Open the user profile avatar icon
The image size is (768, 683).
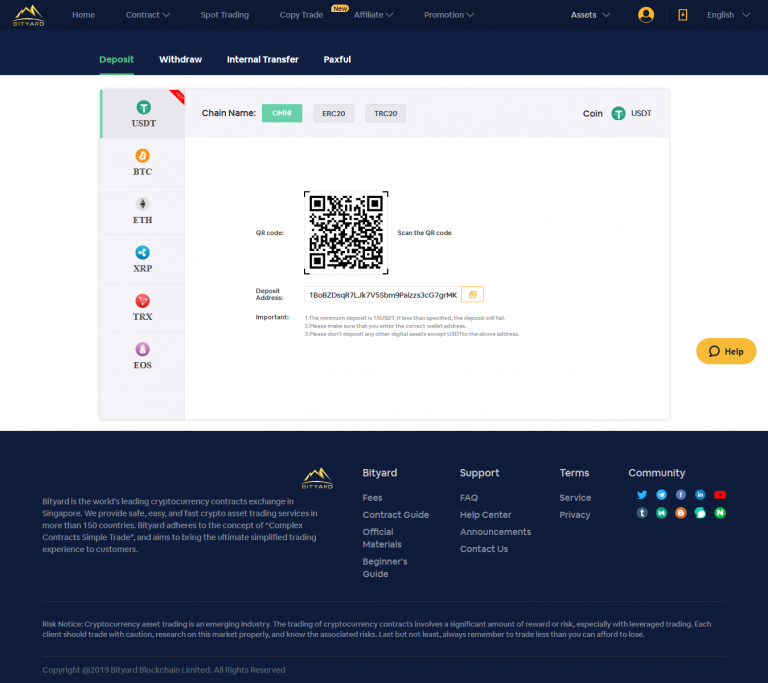pyautogui.click(x=646, y=15)
